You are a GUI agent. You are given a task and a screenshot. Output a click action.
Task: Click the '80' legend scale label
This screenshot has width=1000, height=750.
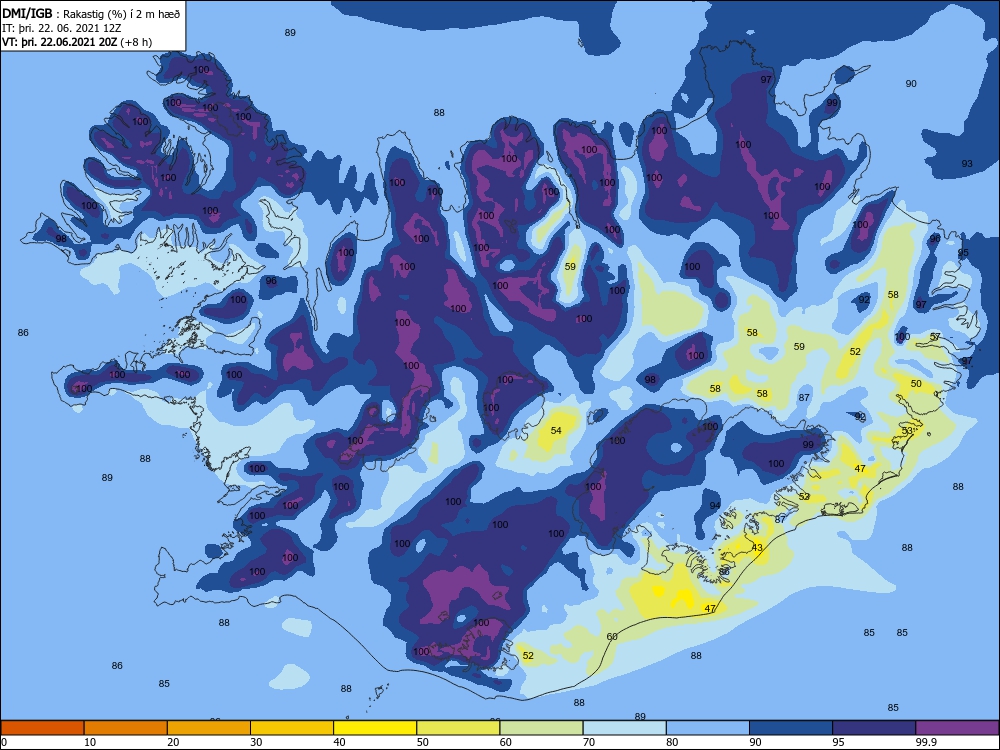[x=672, y=742]
